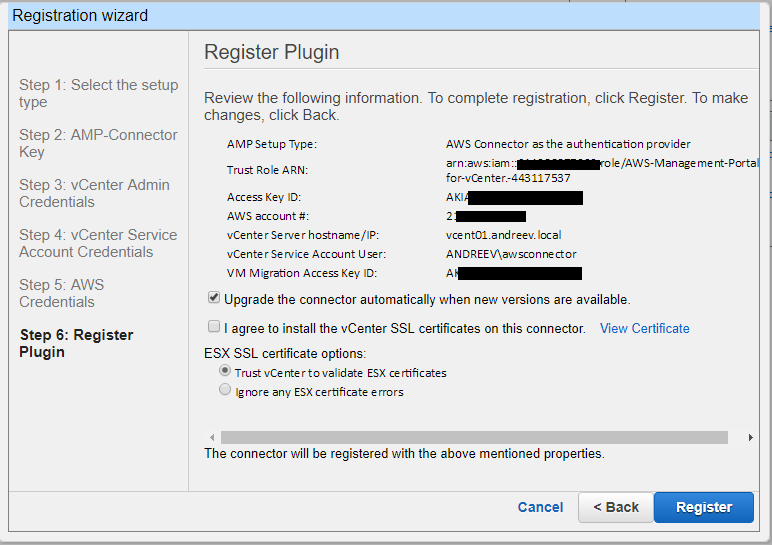
Task: Go to Step 5: AWS Credentials
Action: pyautogui.click(x=62, y=293)
